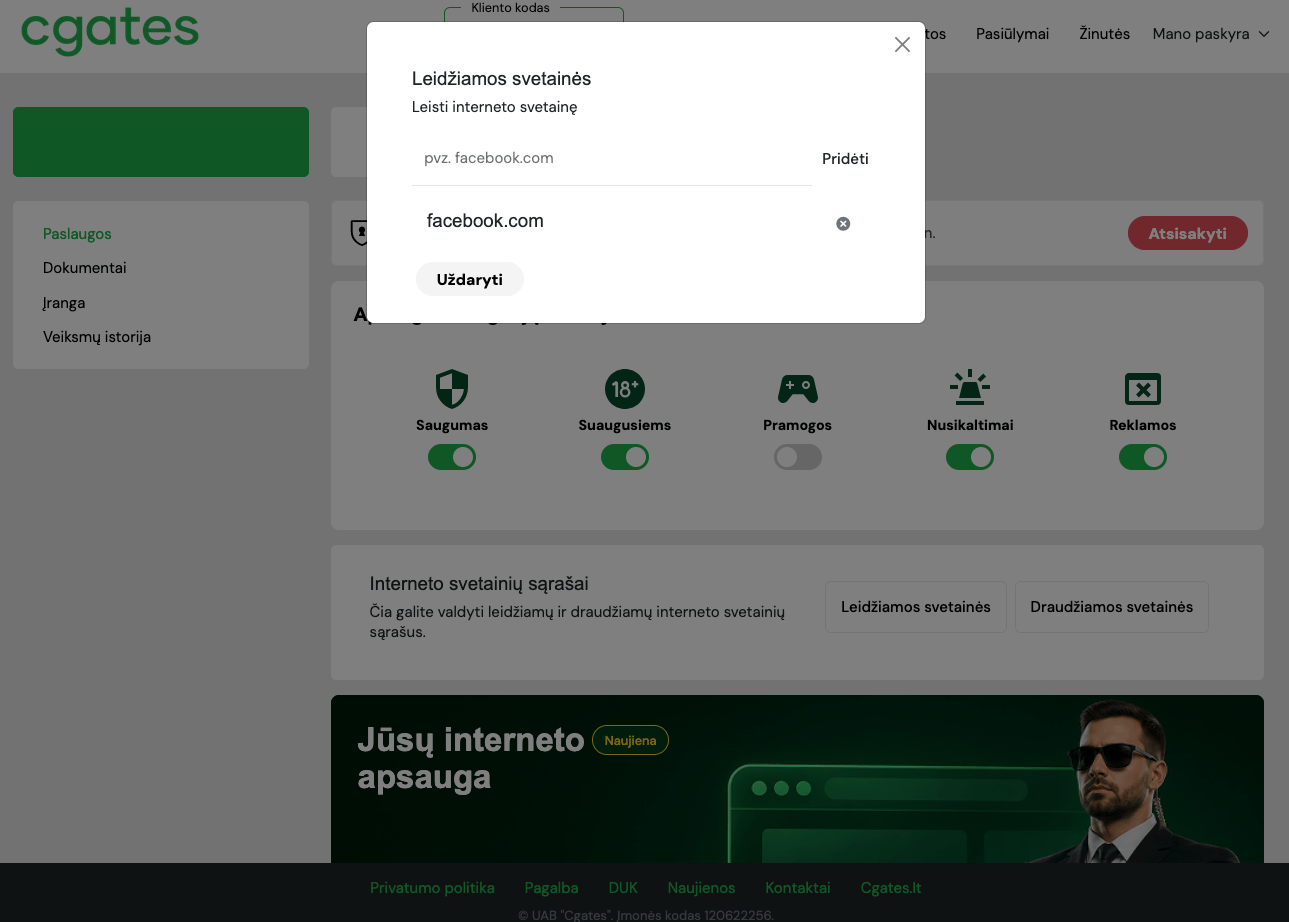This screenshot has width=1289, height=922.
Task: Remove facebook.com from allowed list
Action: tap(843, 224)
